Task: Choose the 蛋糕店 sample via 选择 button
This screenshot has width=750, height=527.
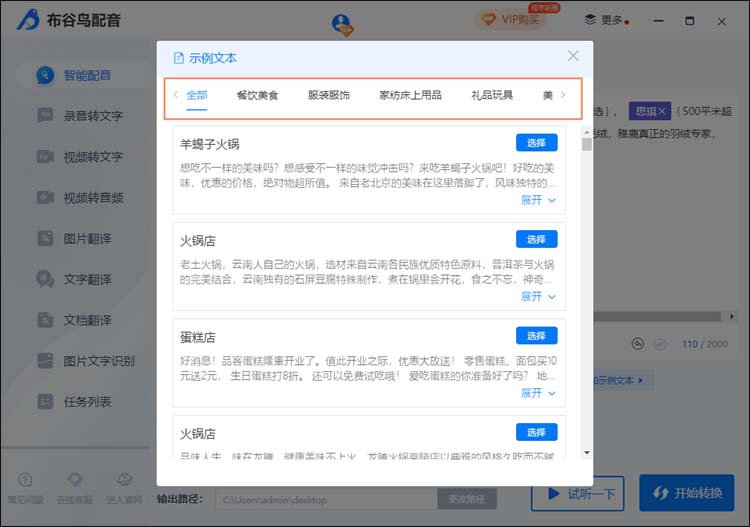Action: (x=536, y=336)
